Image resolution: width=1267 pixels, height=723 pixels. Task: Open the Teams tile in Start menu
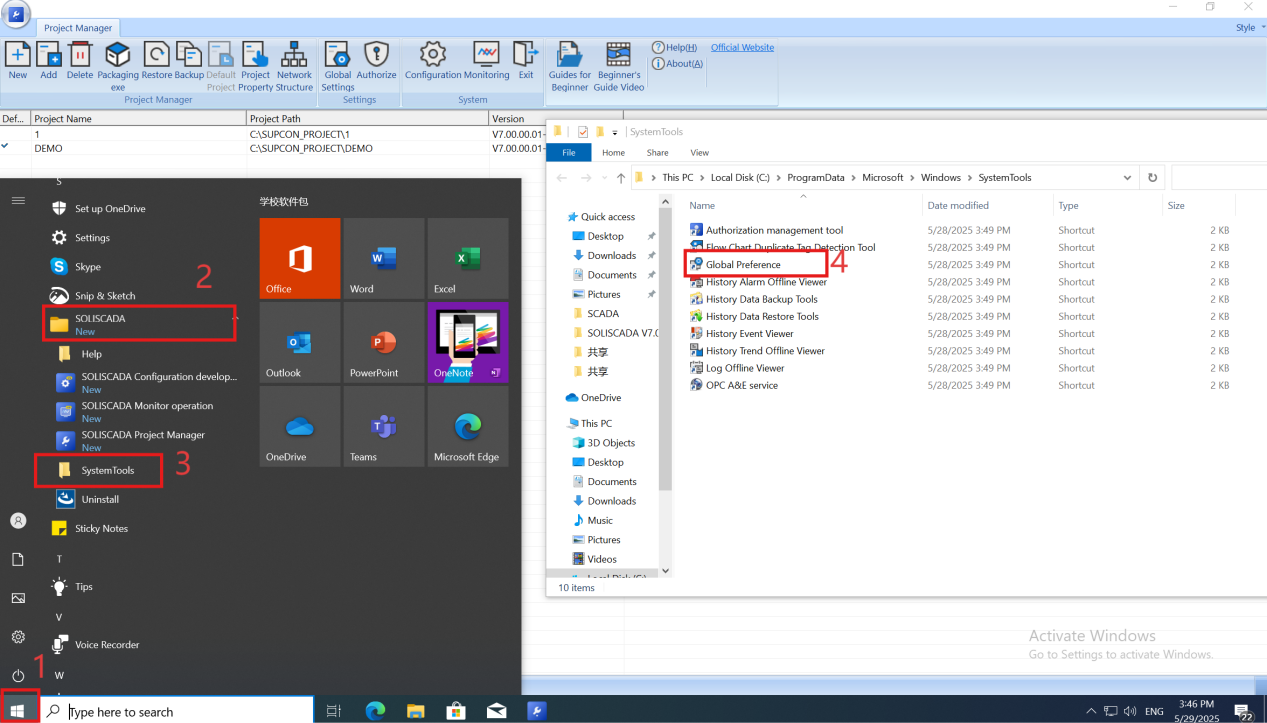384,426
